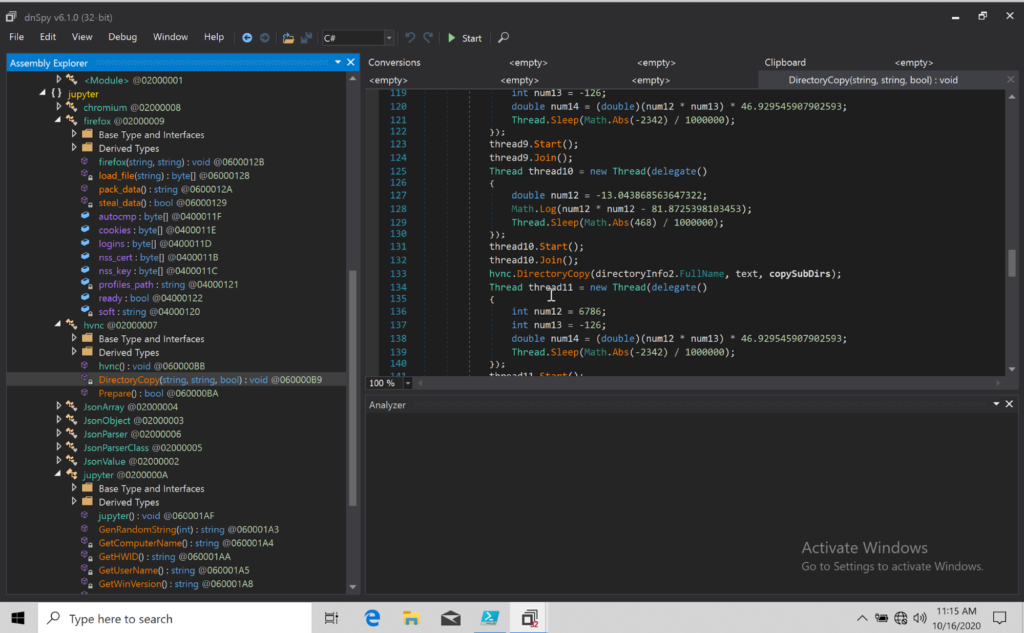This screenshot has width=1024, height=633.
Task: Expand the <Module> tree node
Action: [59, 80]
